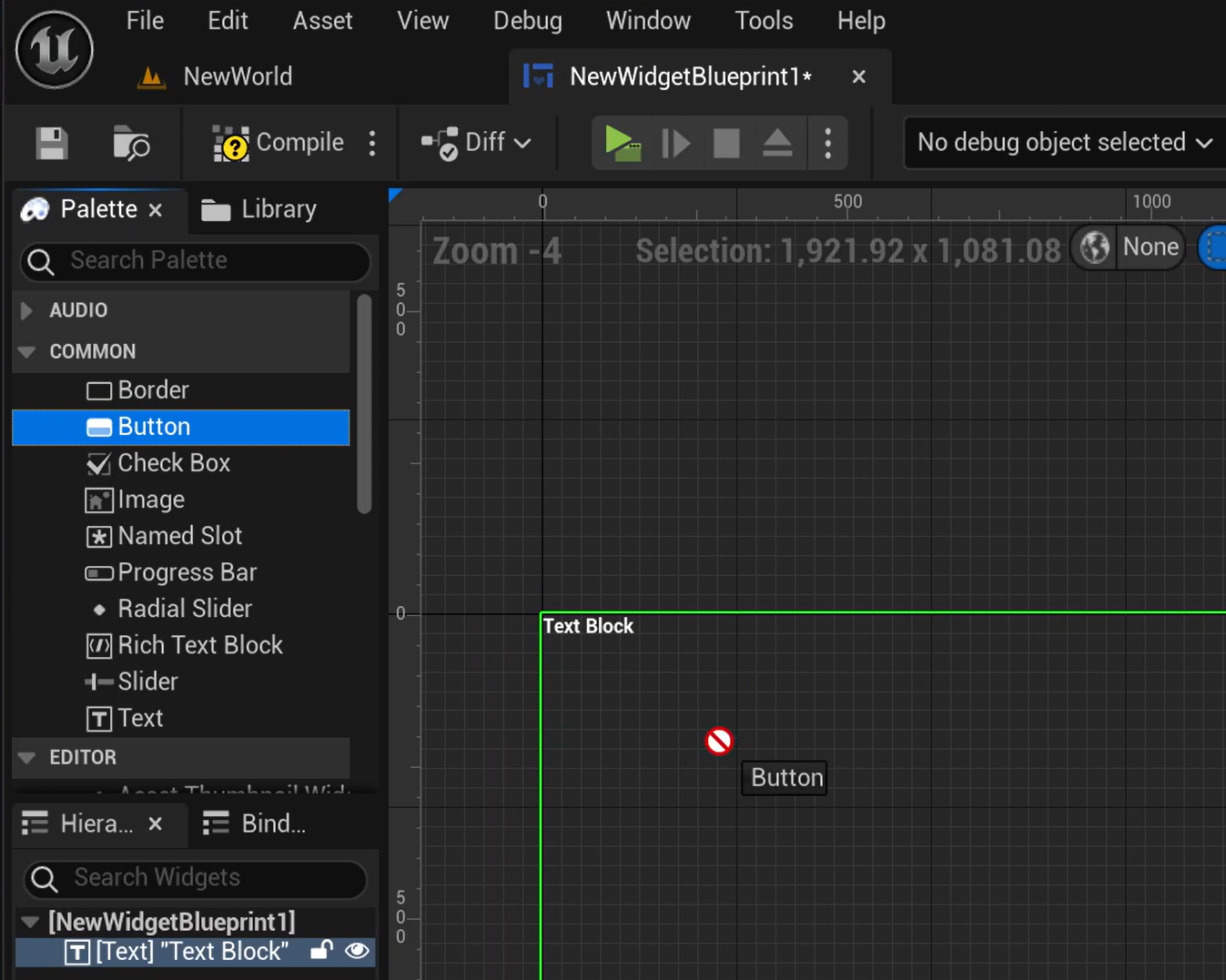Click the Frame Skip playback button
The image size is (1226, 980).
pos(675,143)
